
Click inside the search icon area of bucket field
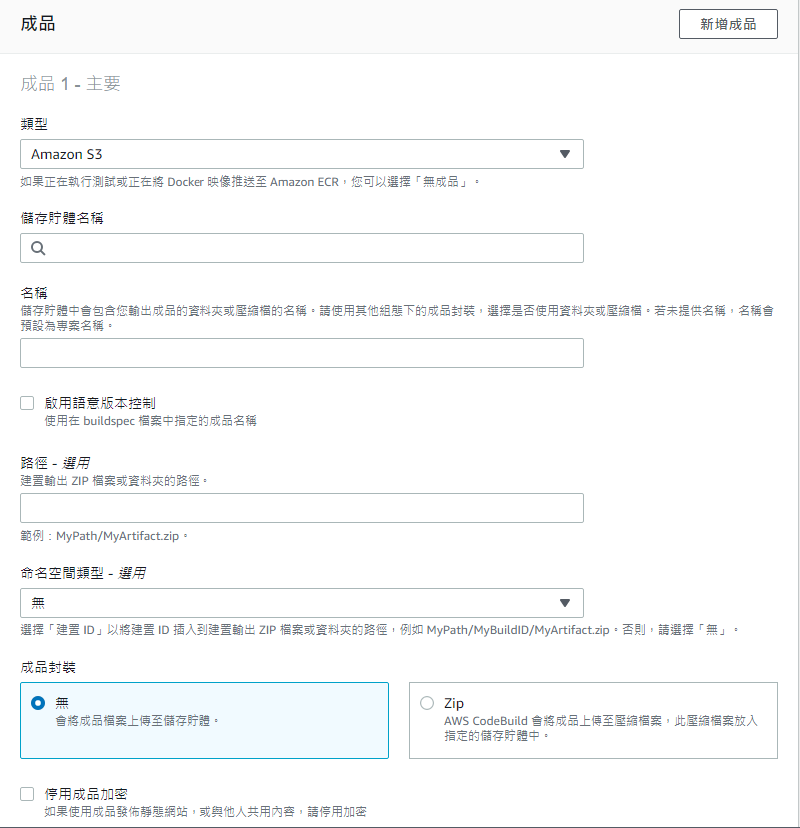pos(36,247)
